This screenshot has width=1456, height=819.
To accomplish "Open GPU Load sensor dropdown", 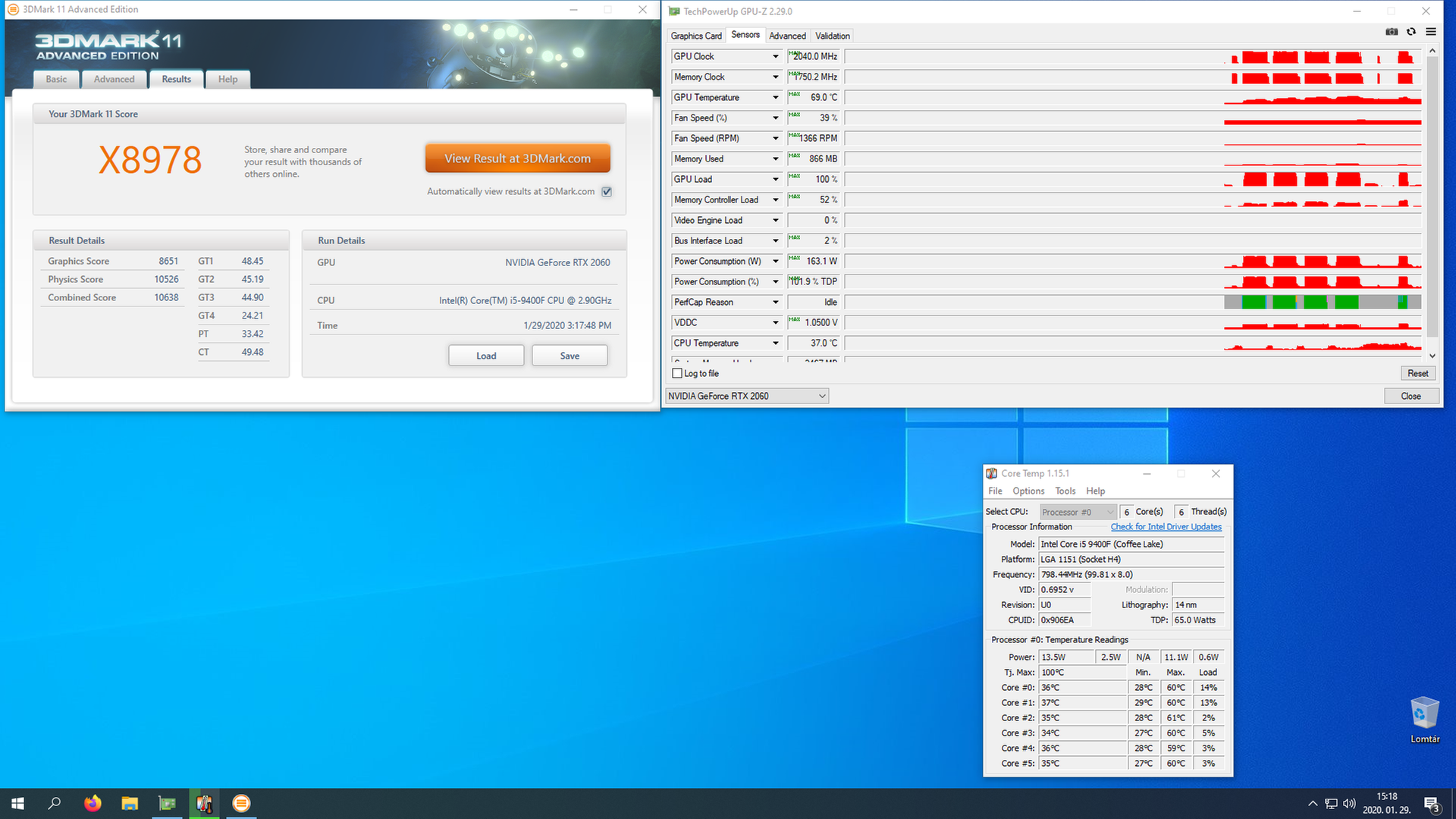I will [x=775, y=179].
